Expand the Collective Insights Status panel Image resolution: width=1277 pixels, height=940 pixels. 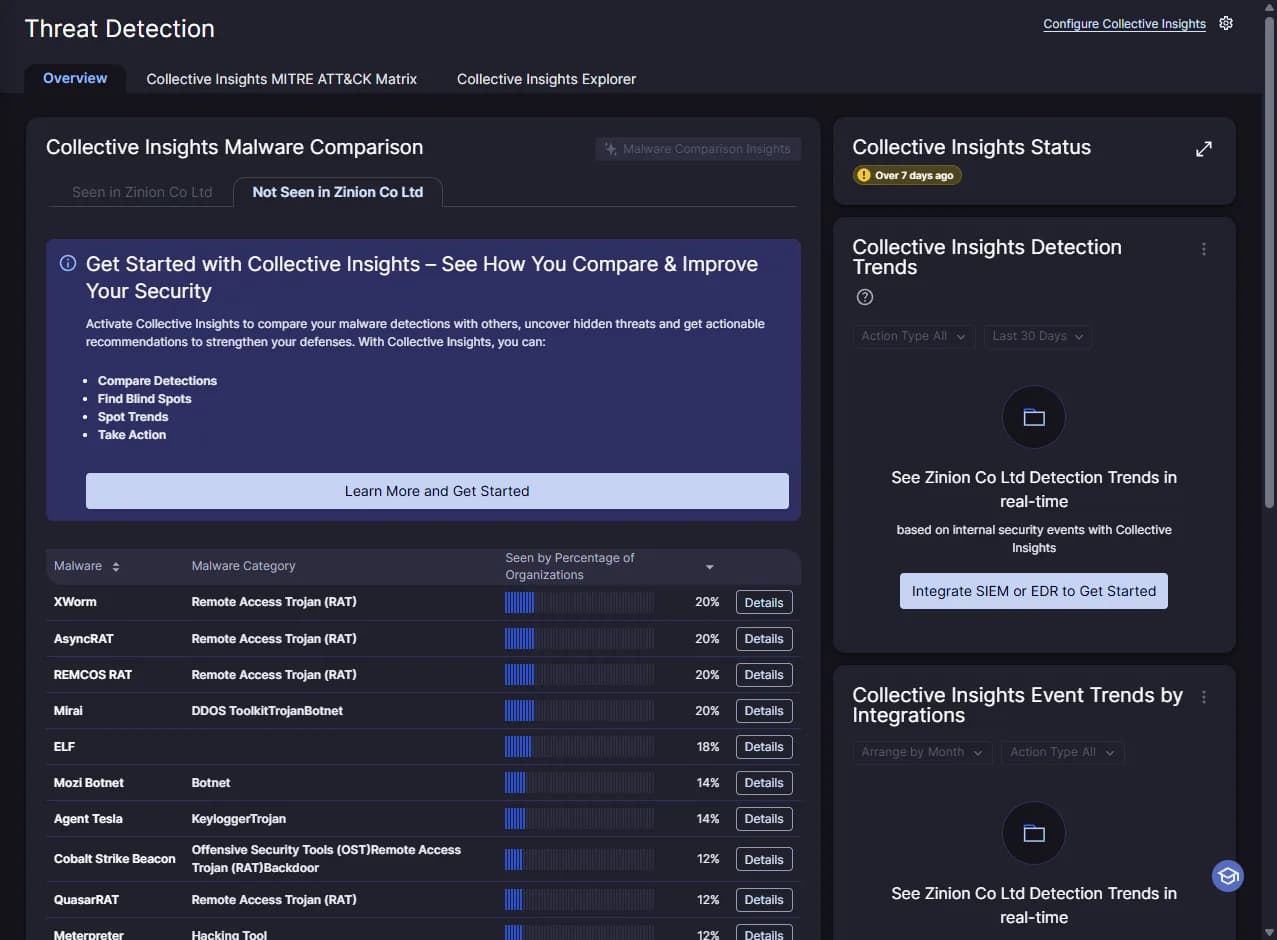[1204, 149]
